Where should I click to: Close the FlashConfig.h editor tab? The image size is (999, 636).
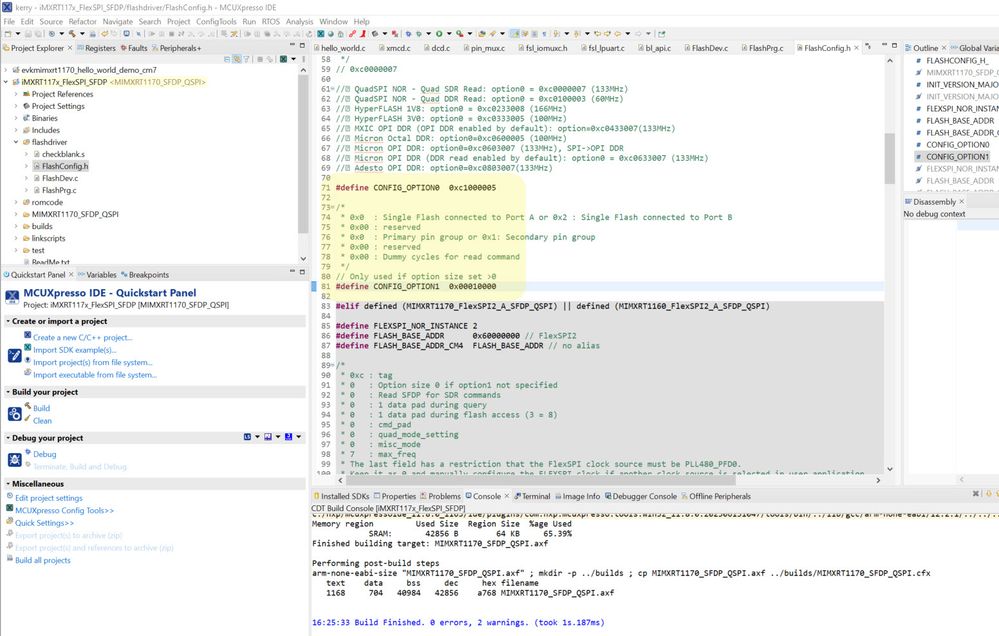coord(856,48)
